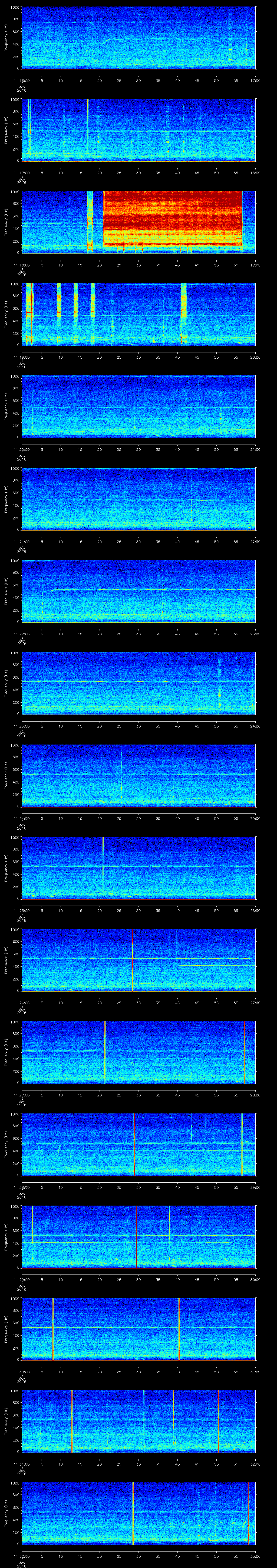Click the '11:19:00' start time label

point(21,357)
